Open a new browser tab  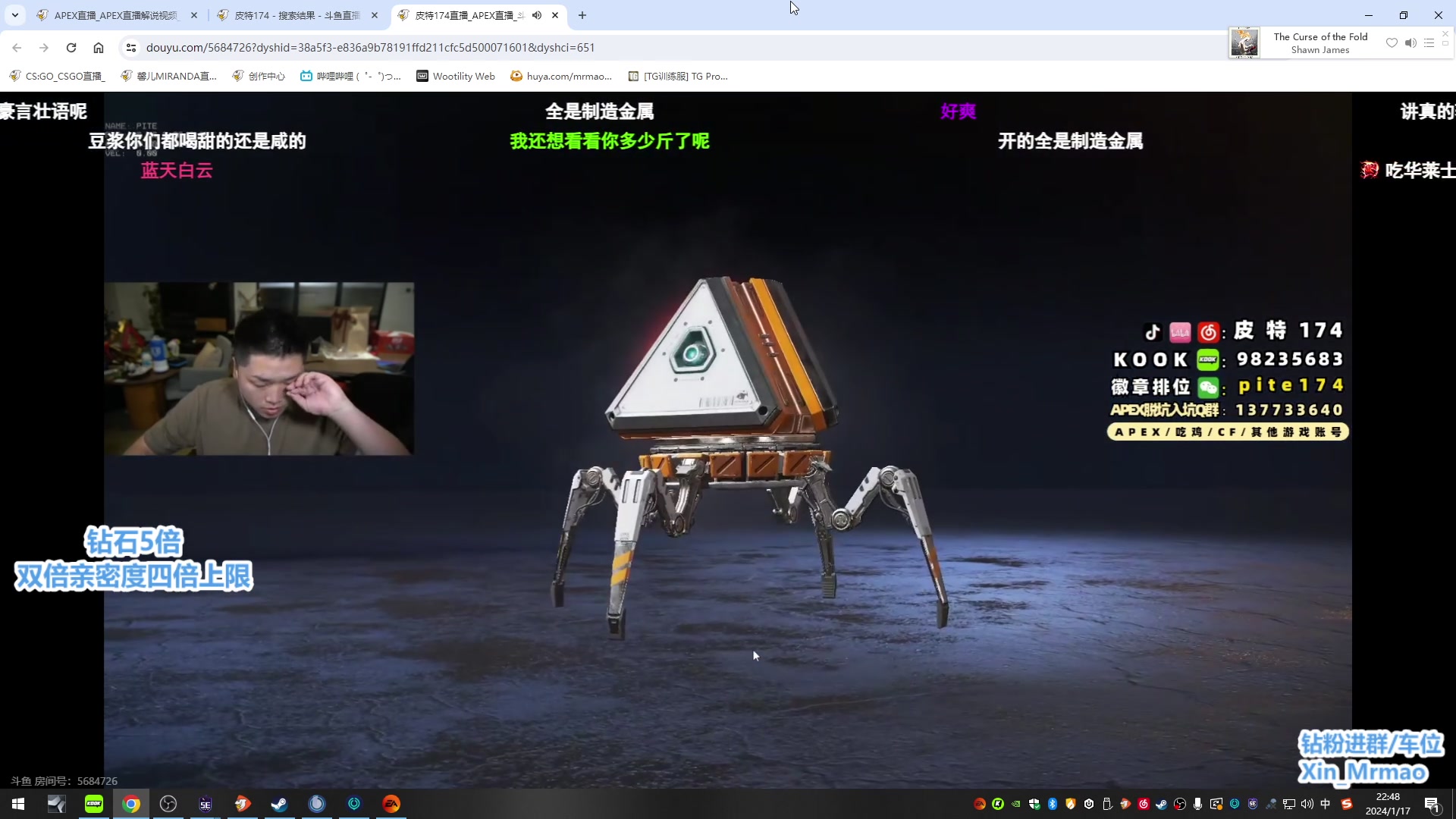(x=582, y=15)
